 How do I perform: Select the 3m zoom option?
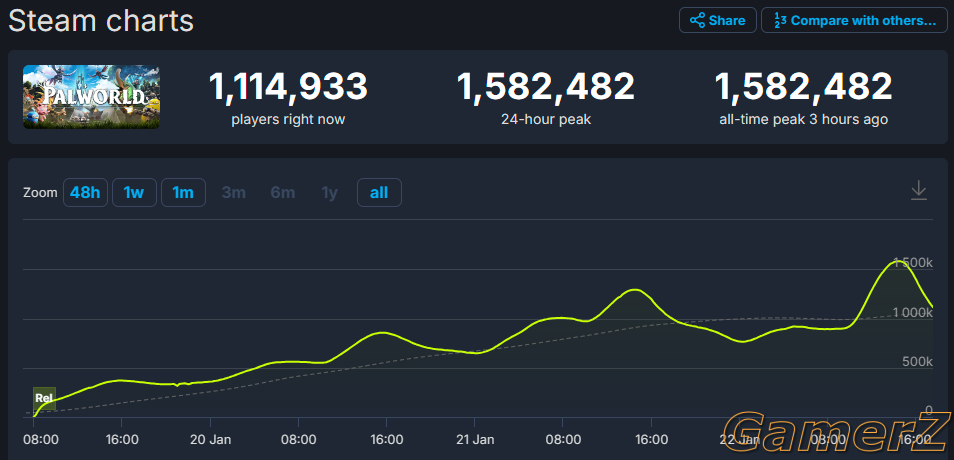[234, 193]
